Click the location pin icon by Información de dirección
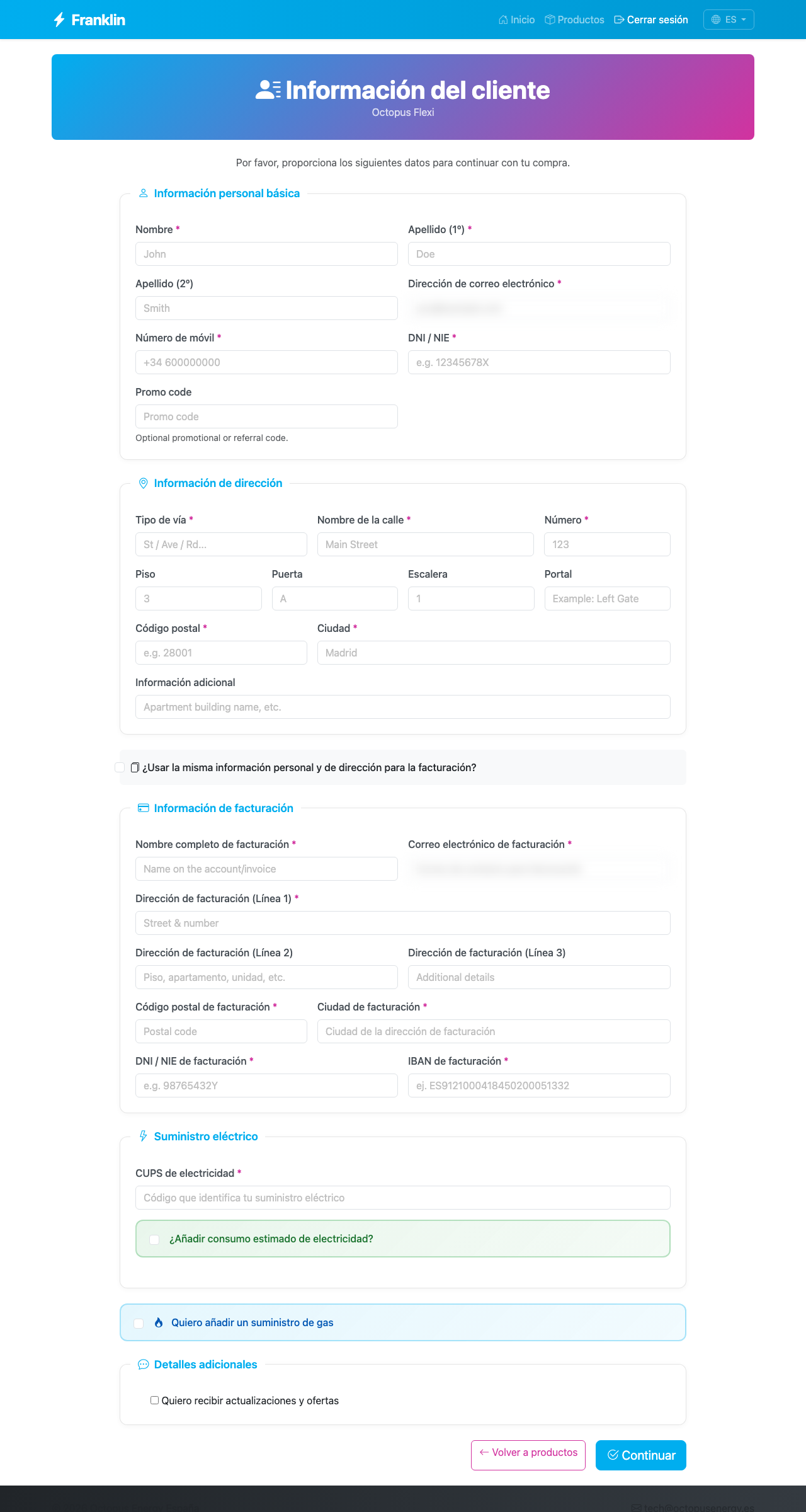806x1512 pixels. pos(144,483)
